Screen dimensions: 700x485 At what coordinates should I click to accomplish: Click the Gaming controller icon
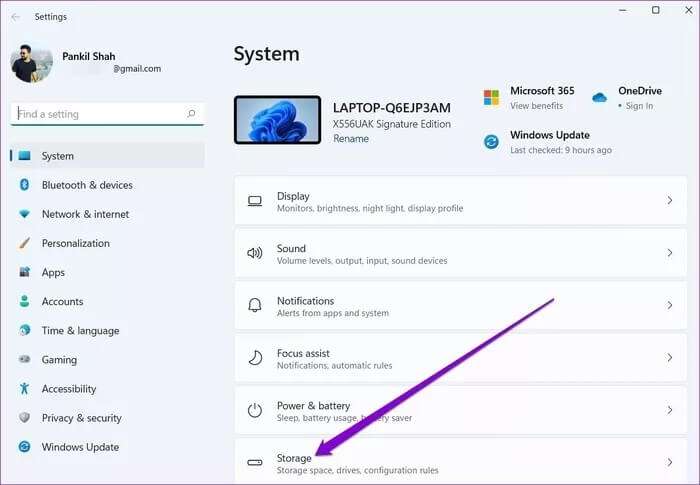point(25,359)
